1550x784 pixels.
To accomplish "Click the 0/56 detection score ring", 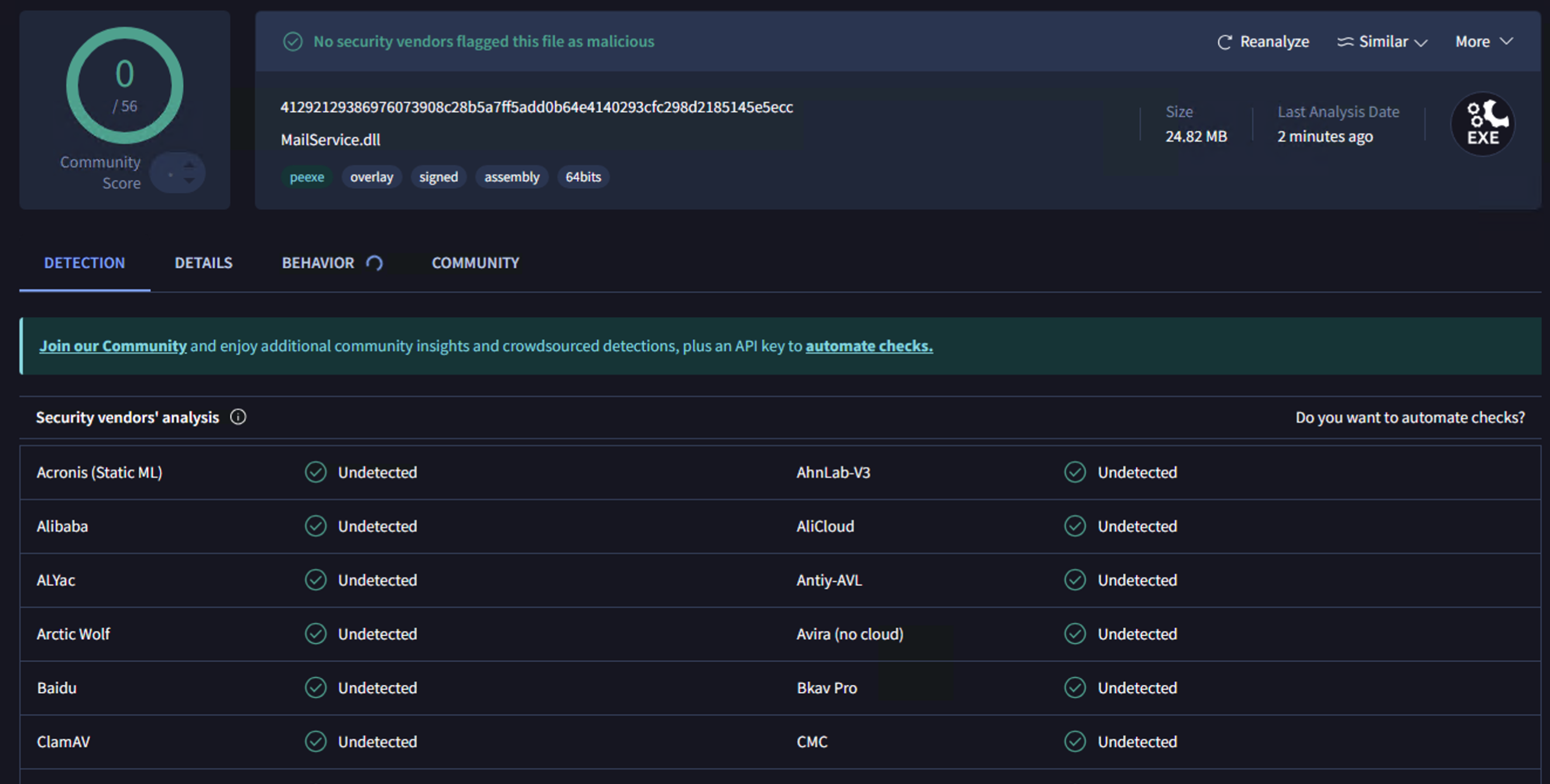I will 125,85.
